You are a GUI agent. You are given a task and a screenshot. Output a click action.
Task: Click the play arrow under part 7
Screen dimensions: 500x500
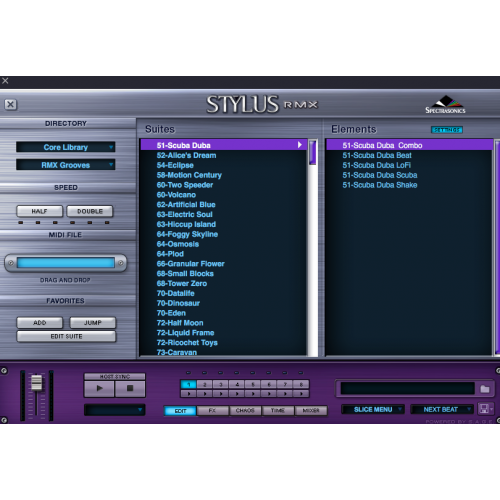tap(285, 394)
